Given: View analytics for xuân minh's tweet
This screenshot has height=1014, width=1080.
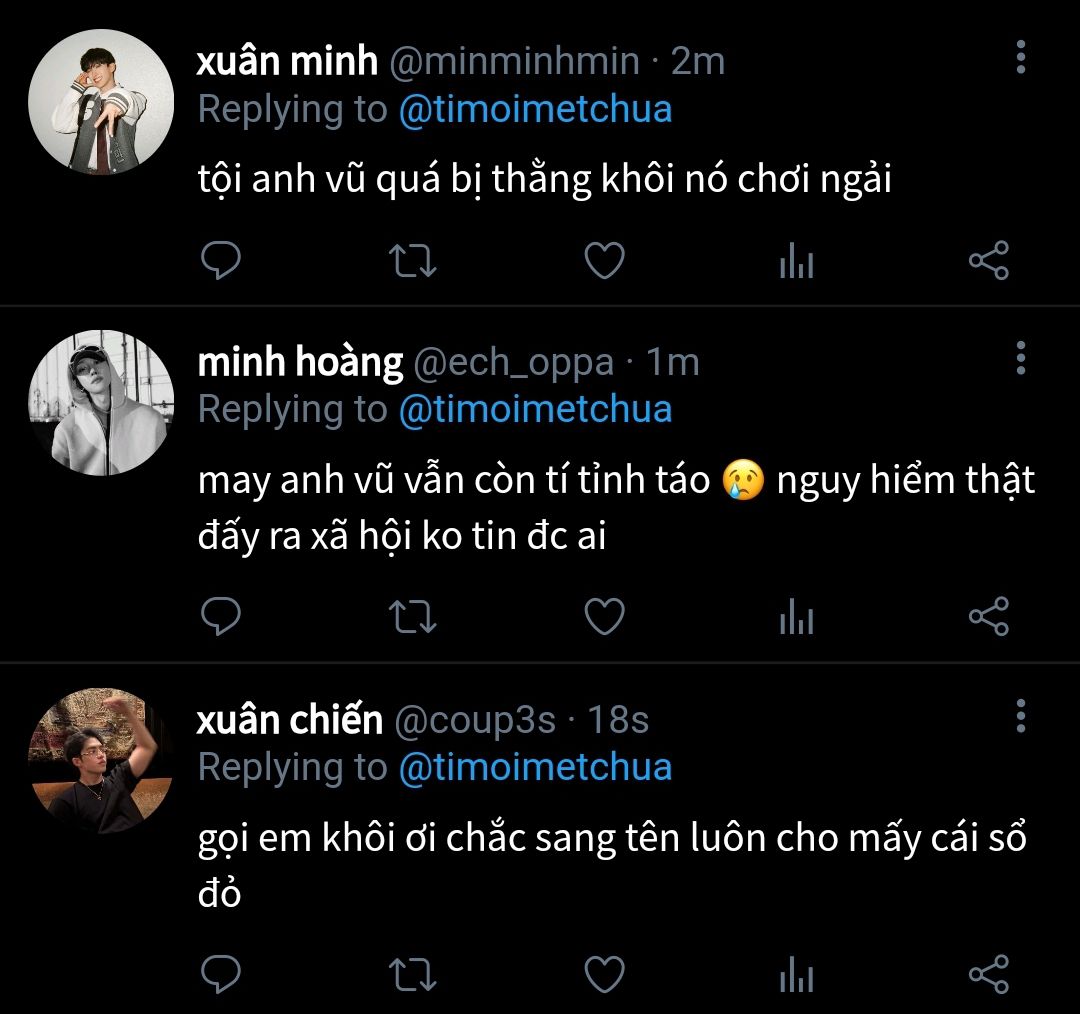Looking at the screenshot, I should coord(796,262).
